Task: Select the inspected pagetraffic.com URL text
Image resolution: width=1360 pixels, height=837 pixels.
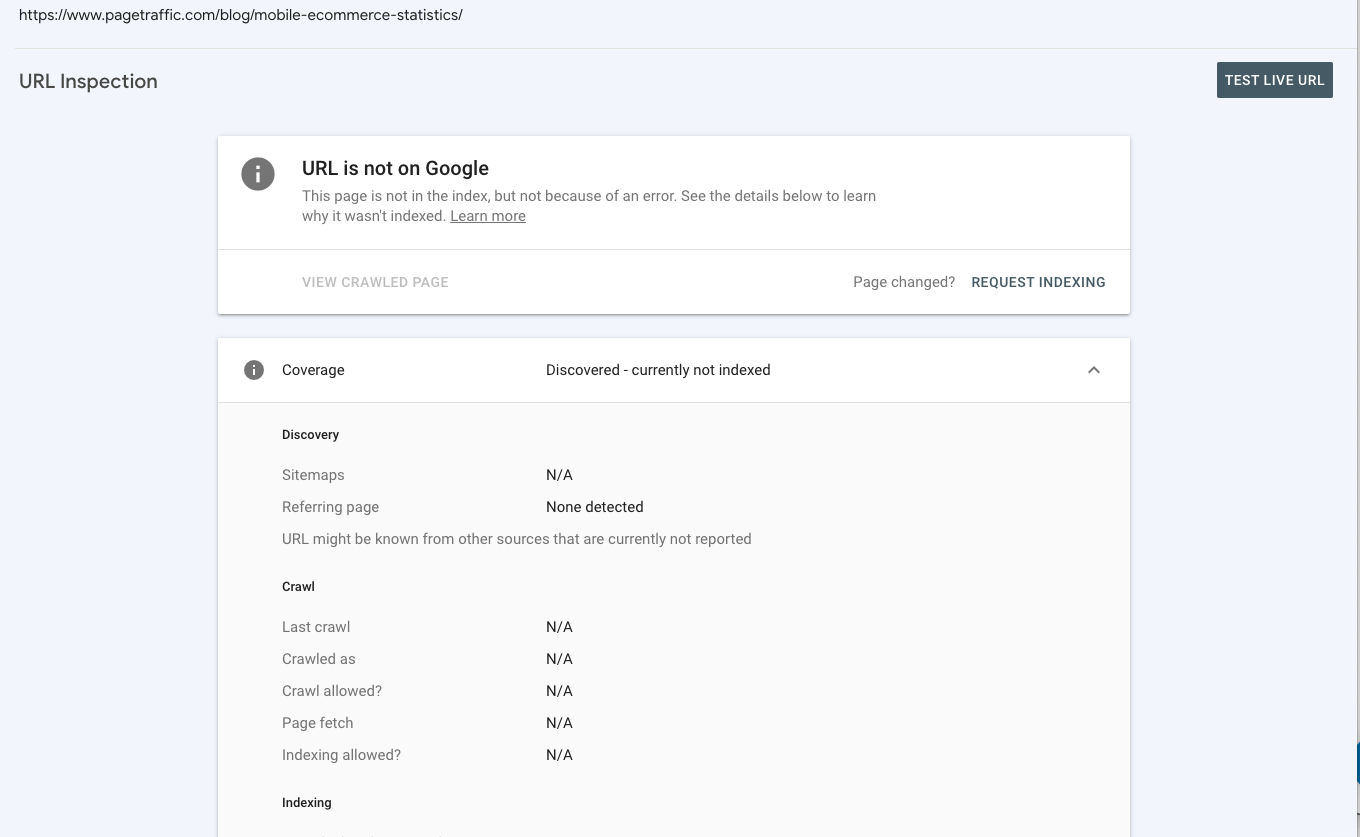Action: point(241,15)
